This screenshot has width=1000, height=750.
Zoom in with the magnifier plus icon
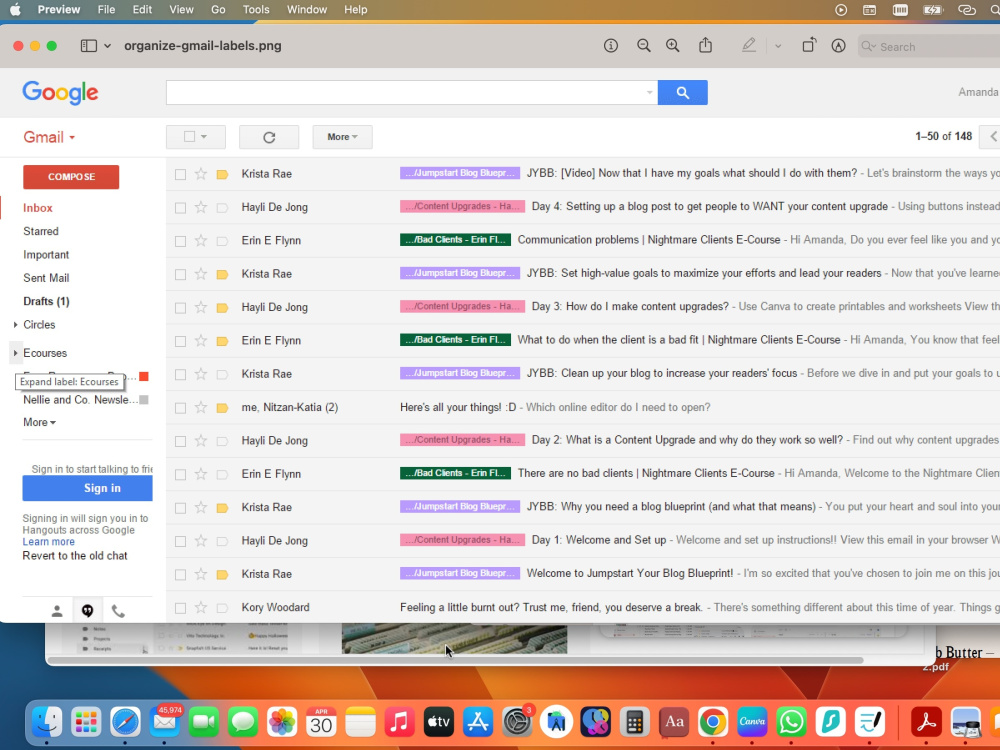[x=672, y=45]
